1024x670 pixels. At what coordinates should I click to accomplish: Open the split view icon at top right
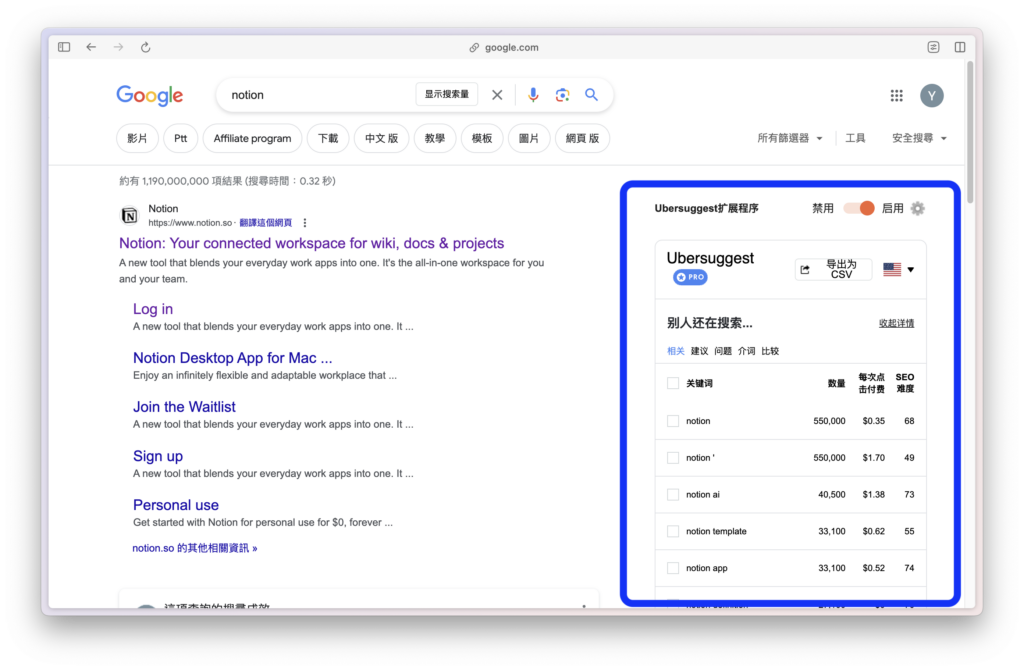pos(960,47)
